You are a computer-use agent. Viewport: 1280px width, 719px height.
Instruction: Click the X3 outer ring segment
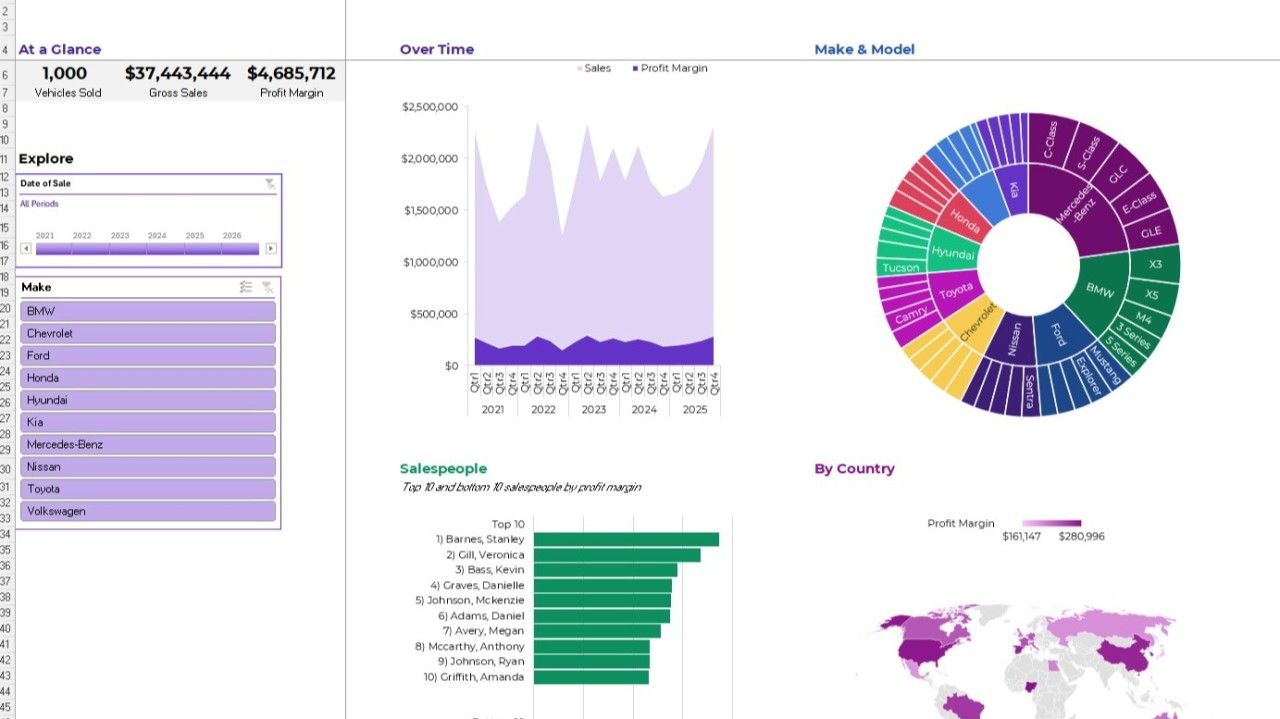1155,265
